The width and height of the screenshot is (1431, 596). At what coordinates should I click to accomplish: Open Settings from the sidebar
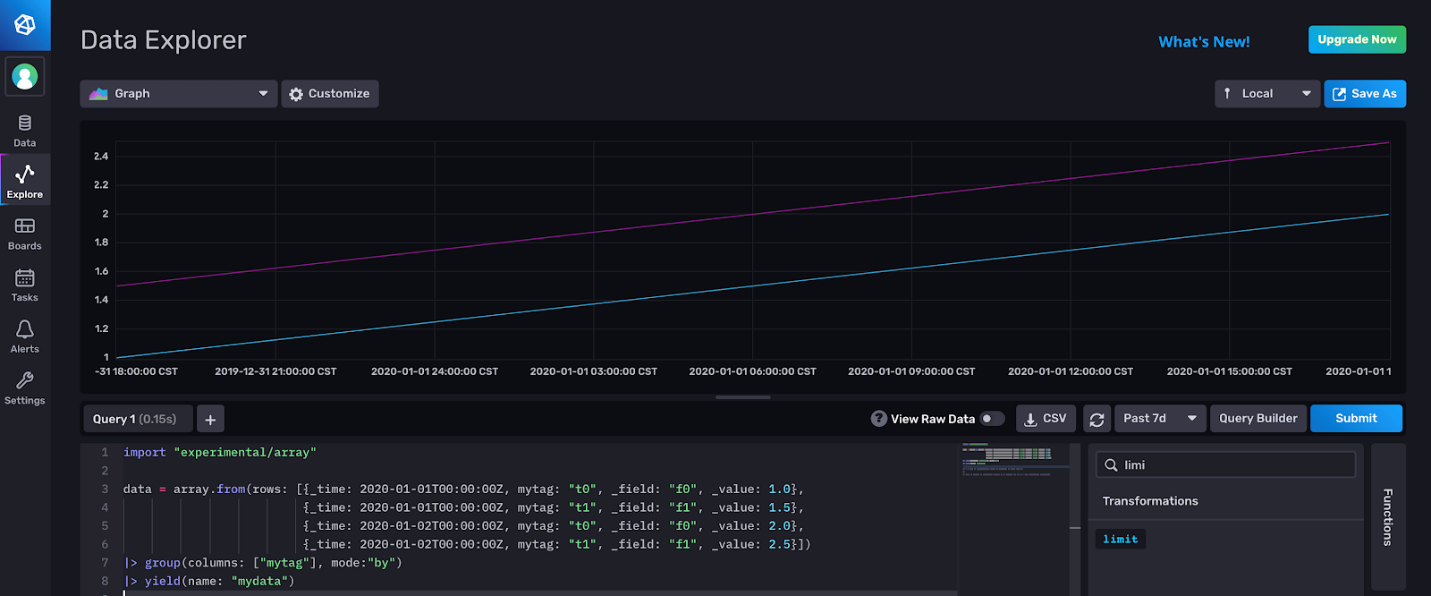pos(24,387)
